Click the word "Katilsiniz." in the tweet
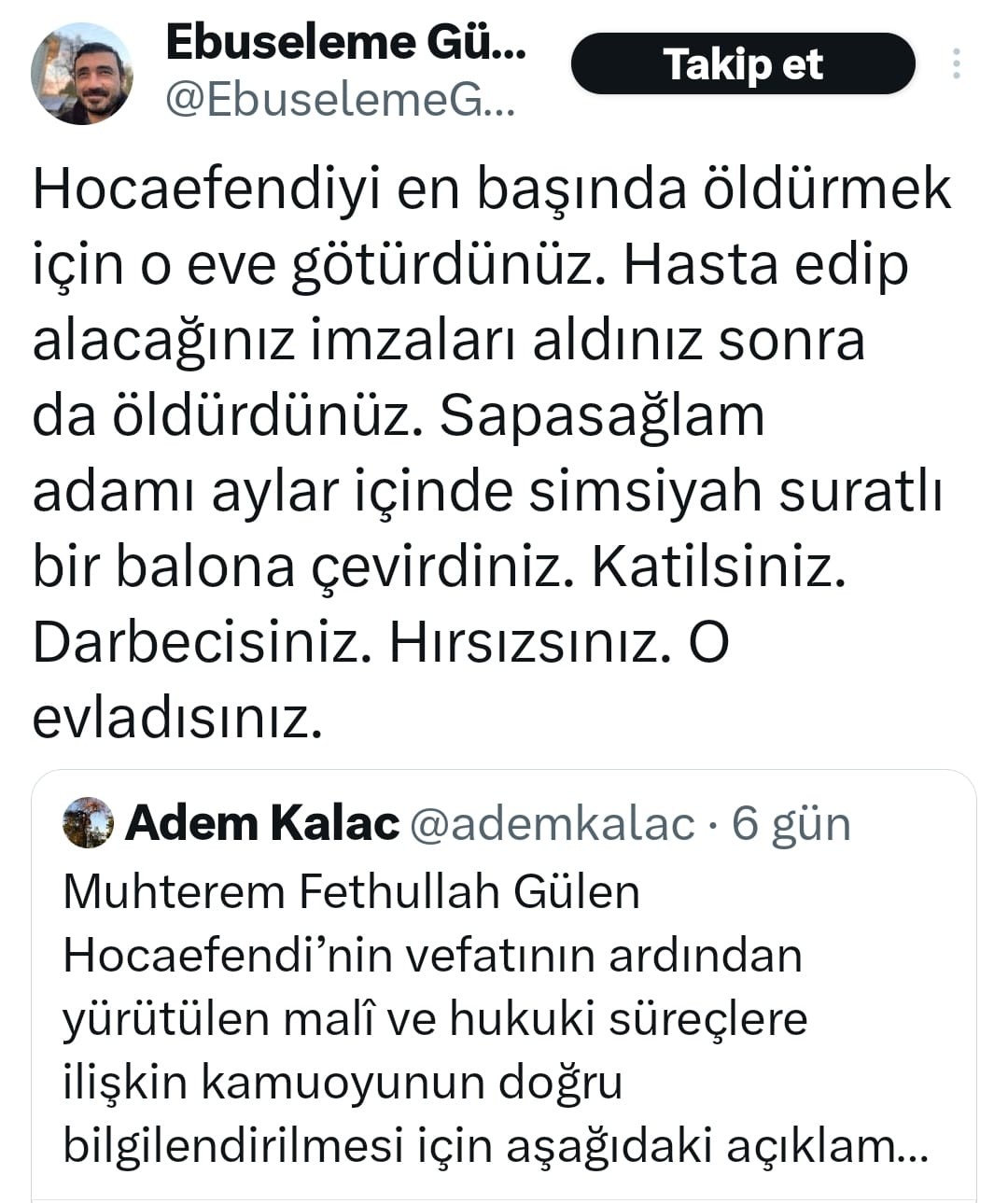1008x1203 pixels. (719, 567)
